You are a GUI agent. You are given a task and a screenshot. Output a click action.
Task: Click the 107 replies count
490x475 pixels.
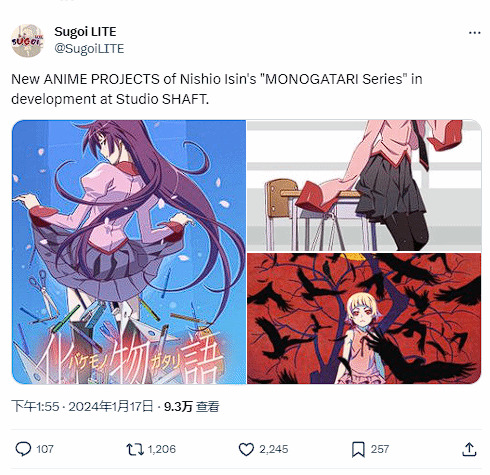(x=45, y=449)
